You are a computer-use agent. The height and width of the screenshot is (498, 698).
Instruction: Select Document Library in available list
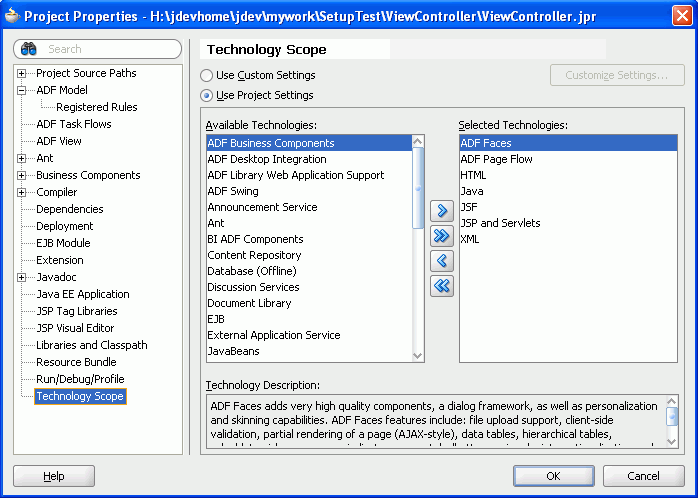[x=309, y=304]
